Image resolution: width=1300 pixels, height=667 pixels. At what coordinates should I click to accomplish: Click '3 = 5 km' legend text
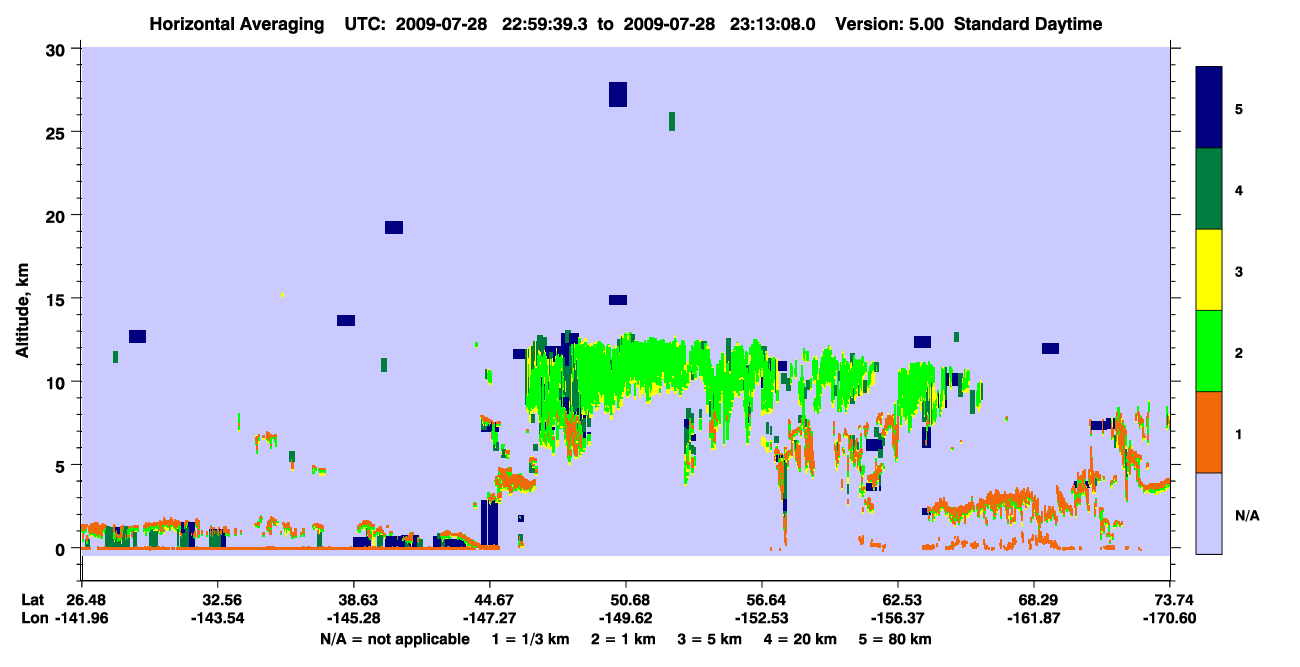coord(711,639)
